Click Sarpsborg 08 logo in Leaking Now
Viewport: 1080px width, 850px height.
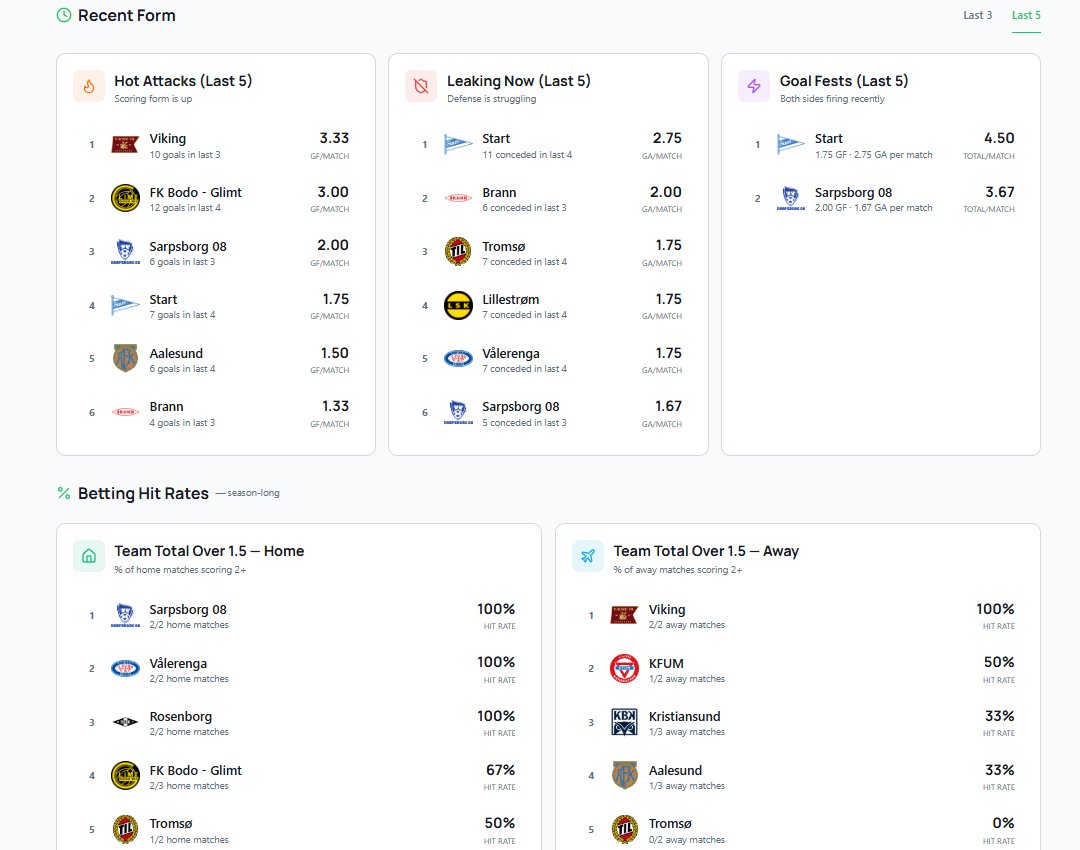coord(458,412)
